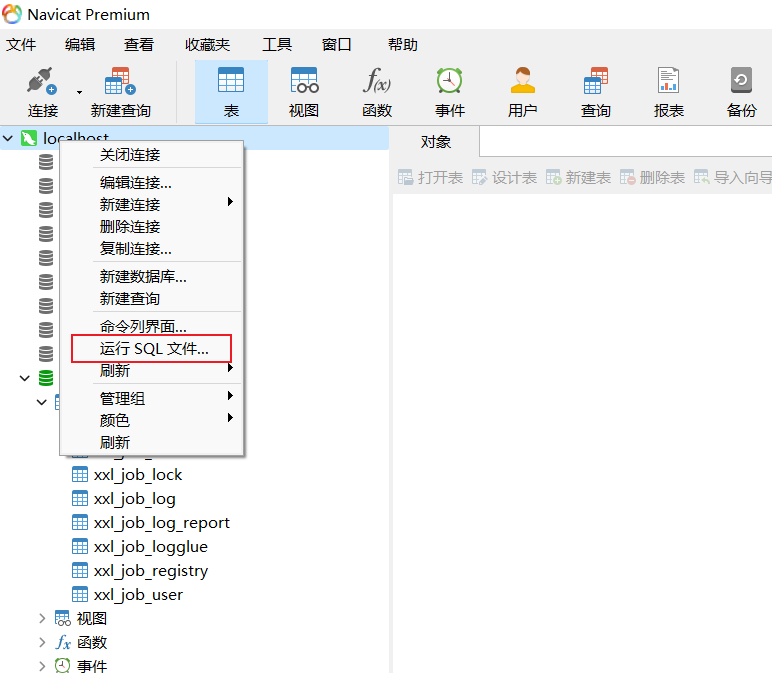The height and width of the screenshot is (673, 772).
Task: Click the 新建表 button
Action: pyautogui.click(x=578, y=177)
